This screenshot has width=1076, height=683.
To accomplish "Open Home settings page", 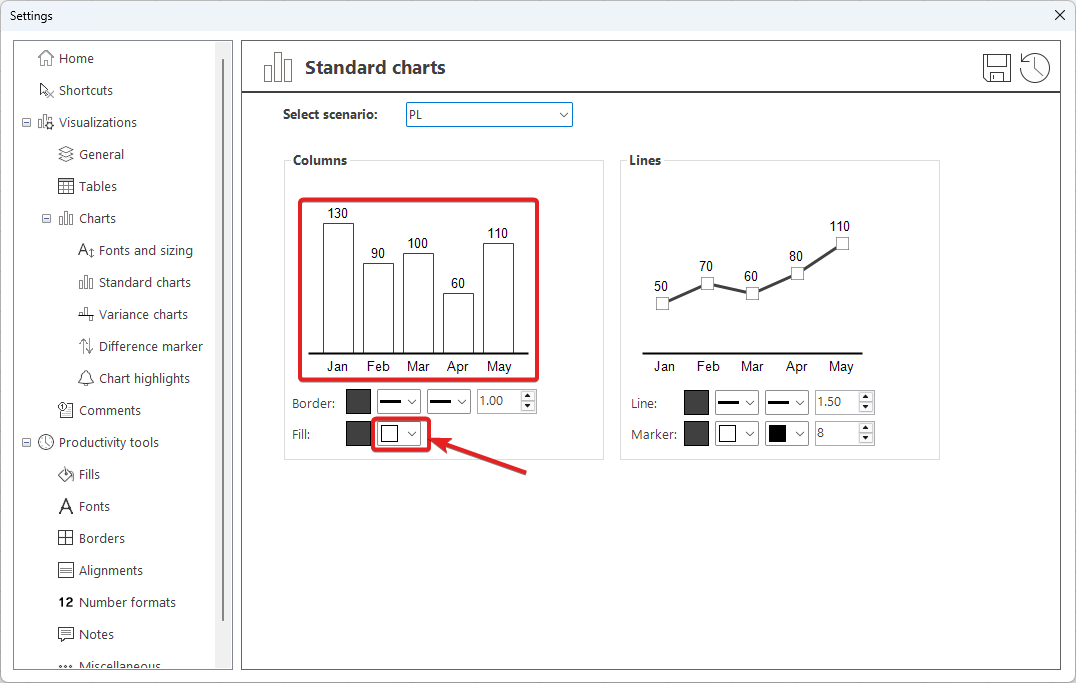I will (76, 58).
